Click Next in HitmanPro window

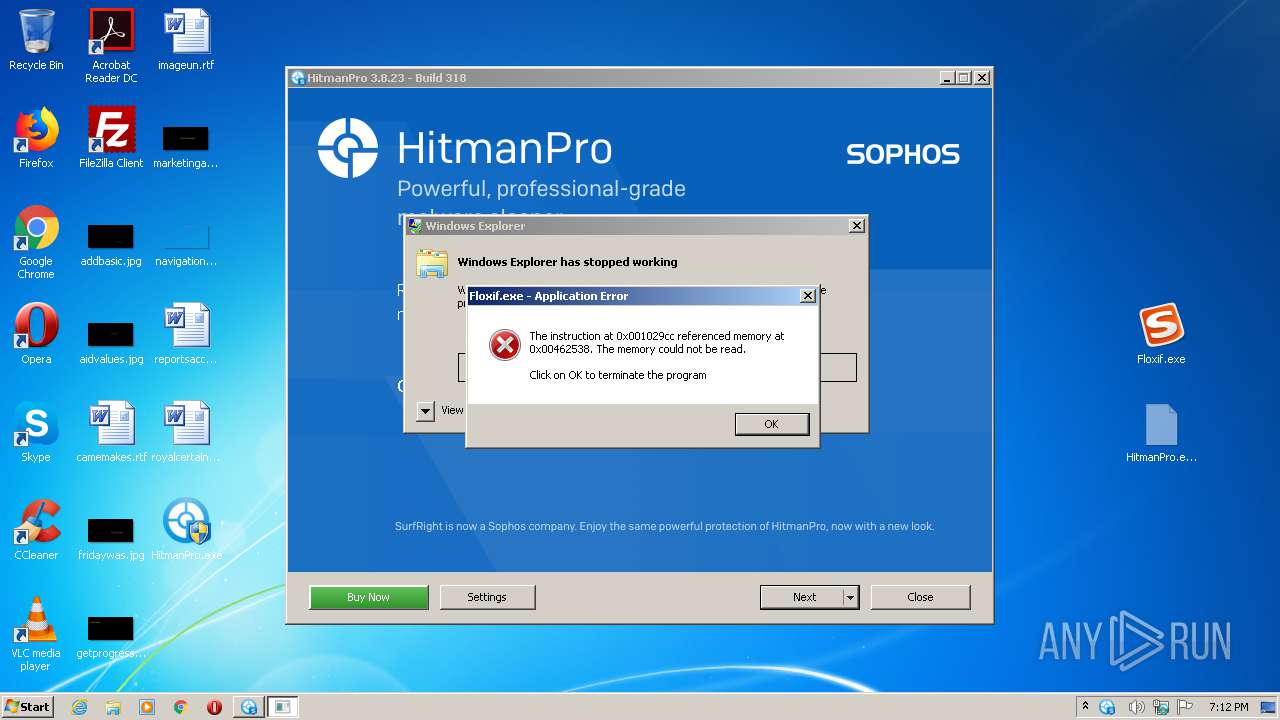804,597
